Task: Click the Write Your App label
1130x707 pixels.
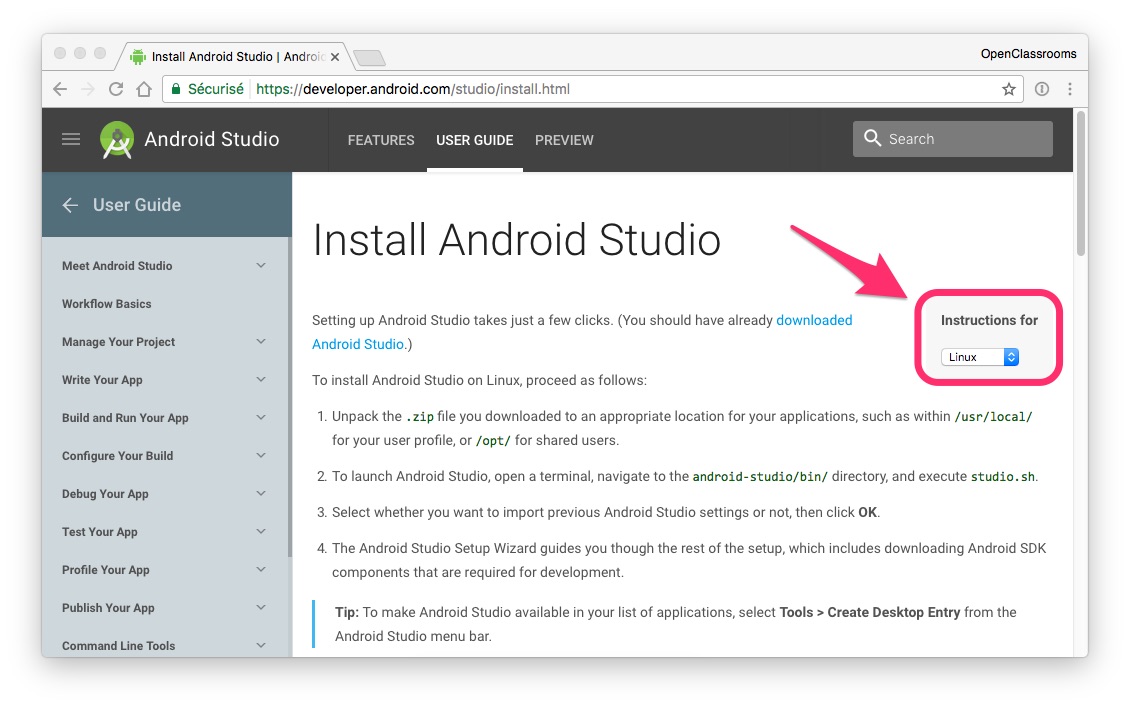Action: 102,380
